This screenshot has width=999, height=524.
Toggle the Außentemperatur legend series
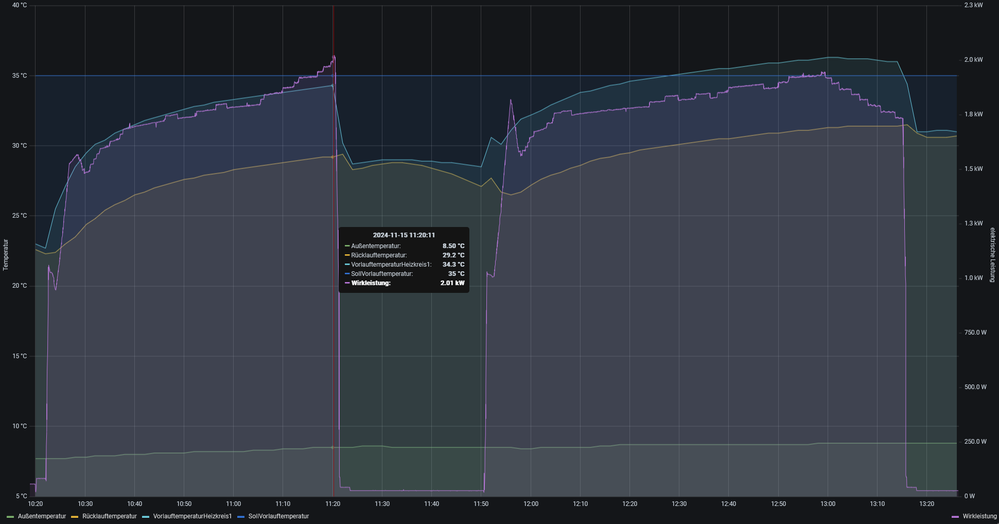[x=42, y=516]
